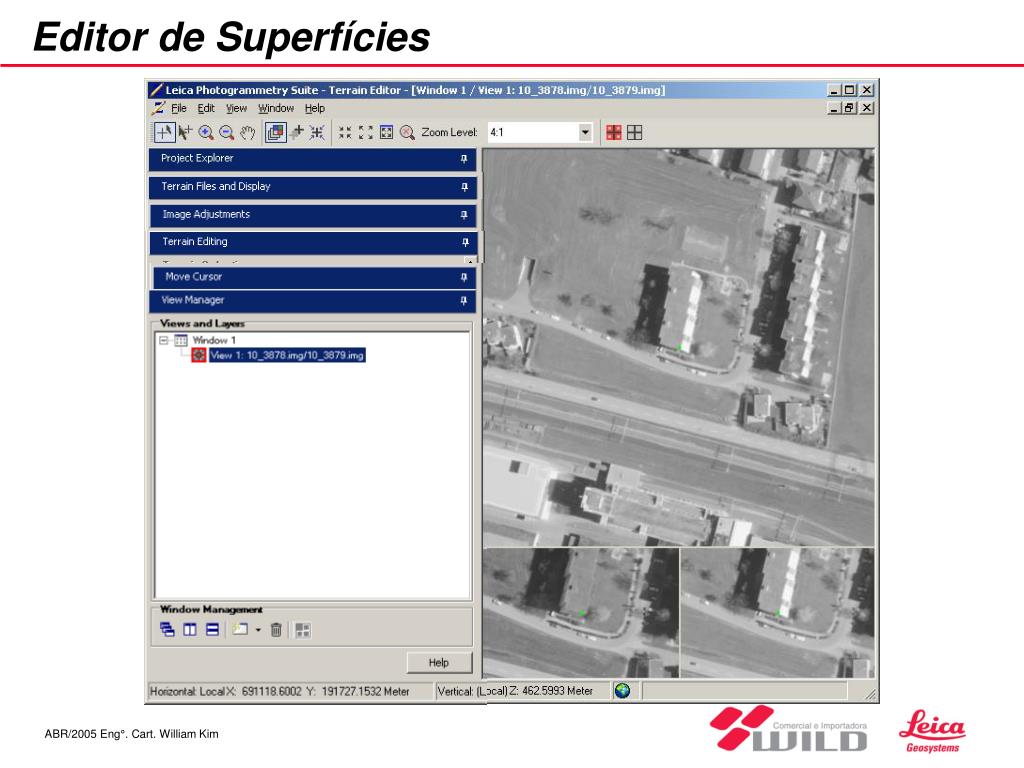Image resolution: width=1024 pixels, height=768 pixels.
Task: Select the terrain cursor tool
Action: [x=165, y=133]
